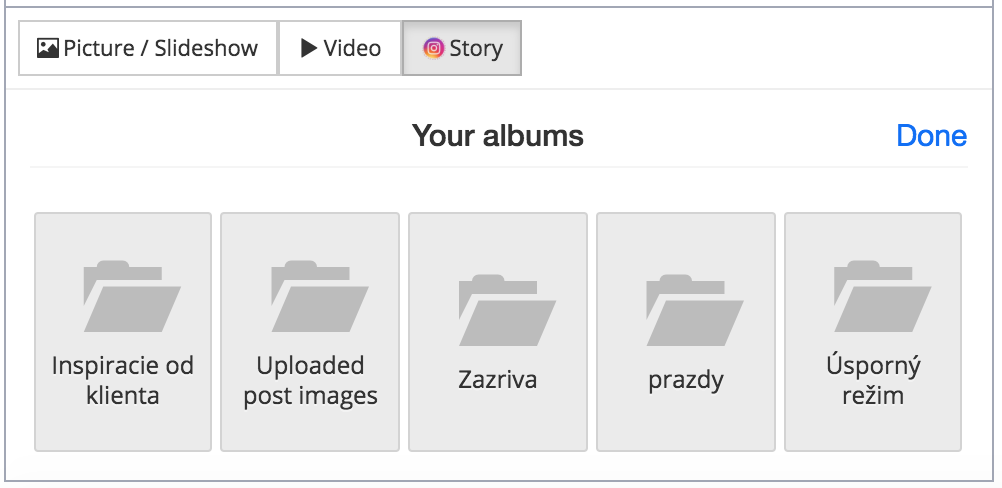Click the Uploaded post images folder icon
Viewport: 1002px width, 488px height.
tap(320, 296)
